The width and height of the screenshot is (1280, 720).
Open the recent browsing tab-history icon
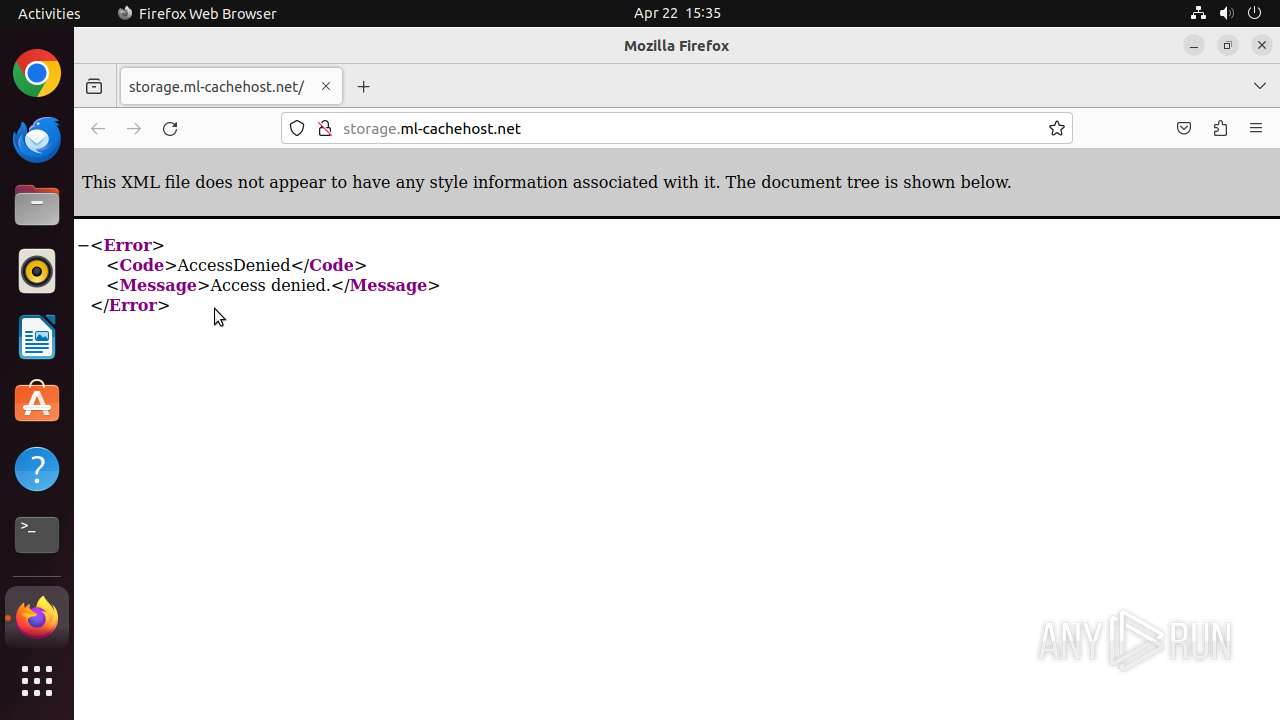click(94, 87)
